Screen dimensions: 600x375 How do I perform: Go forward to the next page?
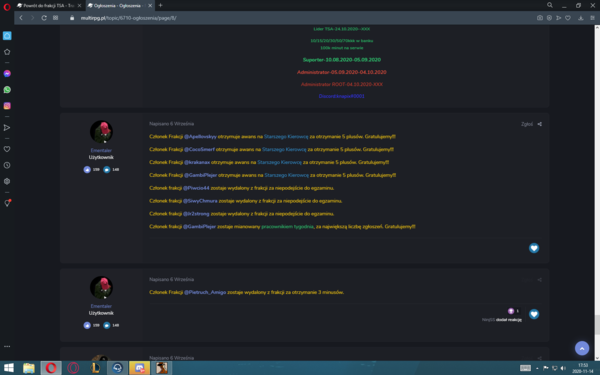33,18
